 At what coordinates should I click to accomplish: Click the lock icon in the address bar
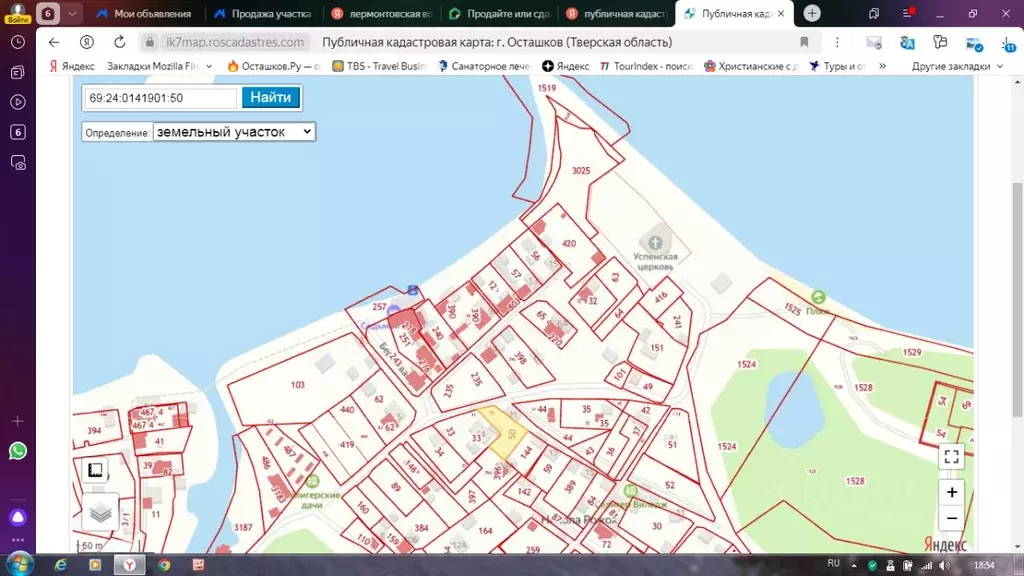coord(150,42)
